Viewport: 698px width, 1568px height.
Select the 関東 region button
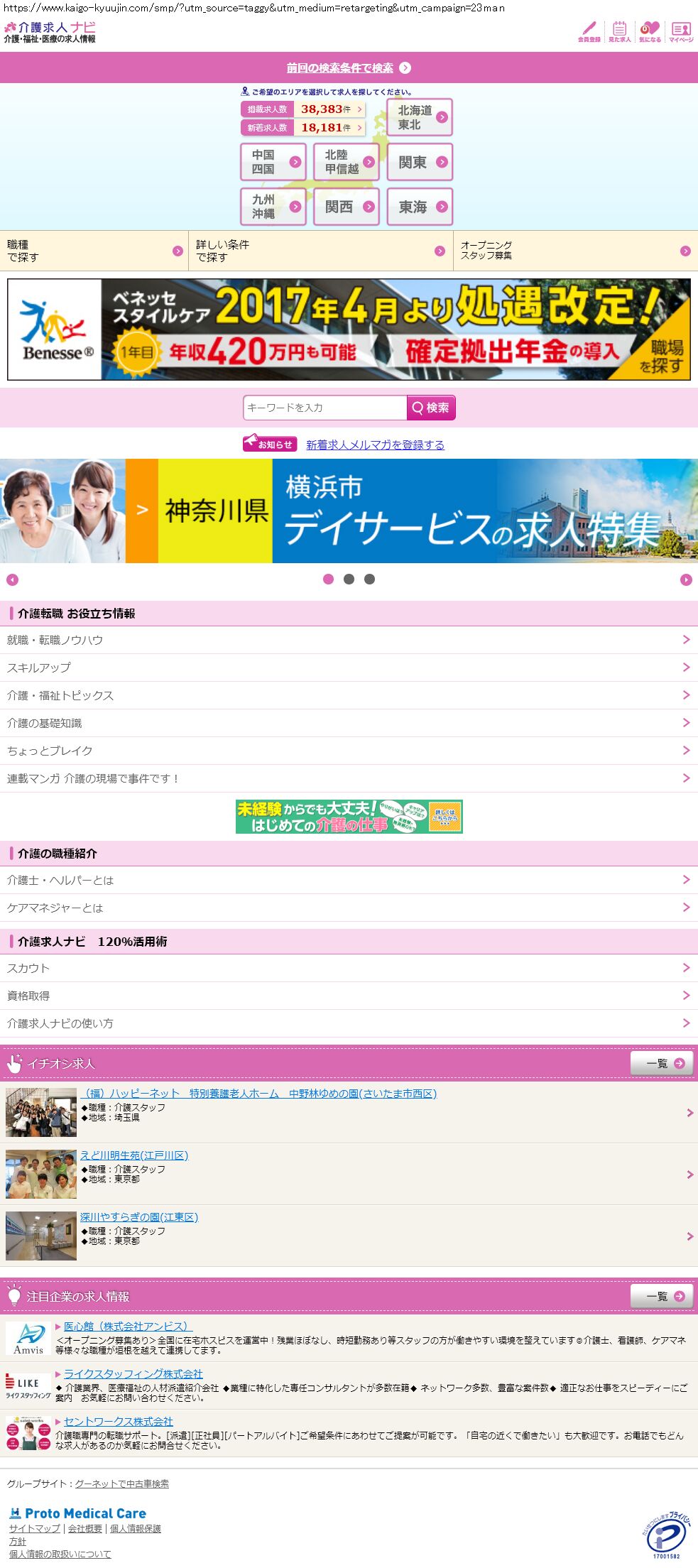(420, 162)
